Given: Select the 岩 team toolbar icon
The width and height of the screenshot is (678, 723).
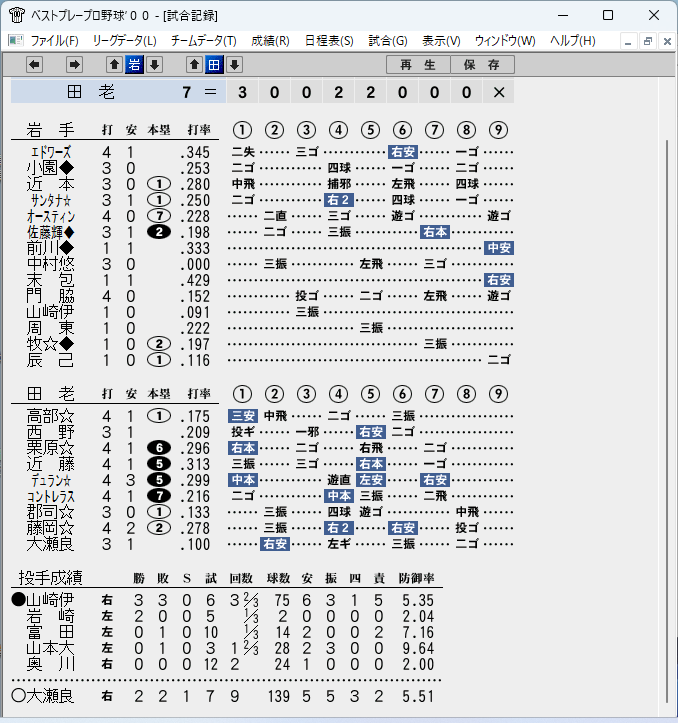Looking at the screenshot, I should point(134,65).
